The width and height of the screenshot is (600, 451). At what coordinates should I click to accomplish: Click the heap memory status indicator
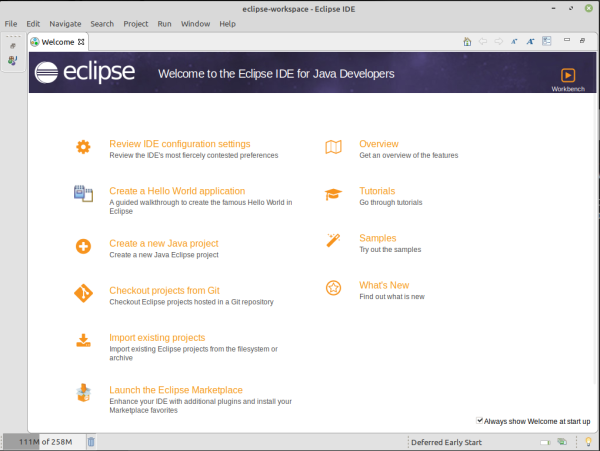tap(46, 441)
